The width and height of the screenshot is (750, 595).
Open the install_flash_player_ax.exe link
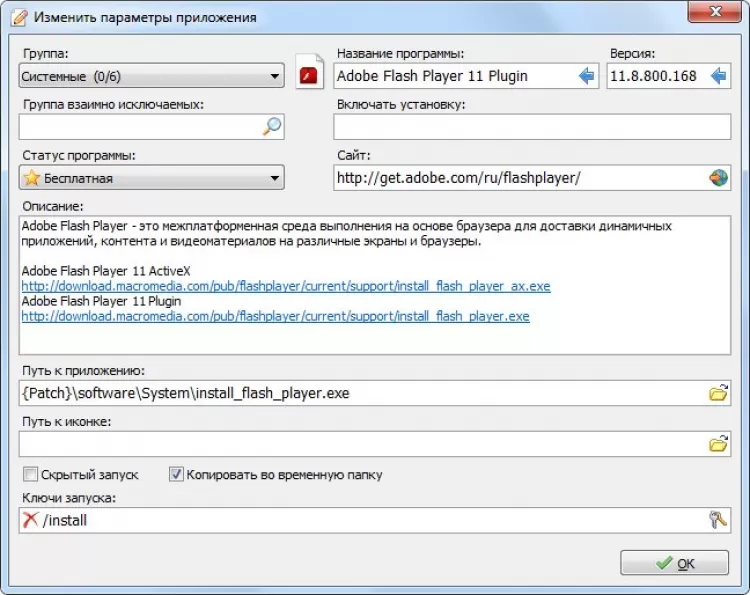pos(286,286)
